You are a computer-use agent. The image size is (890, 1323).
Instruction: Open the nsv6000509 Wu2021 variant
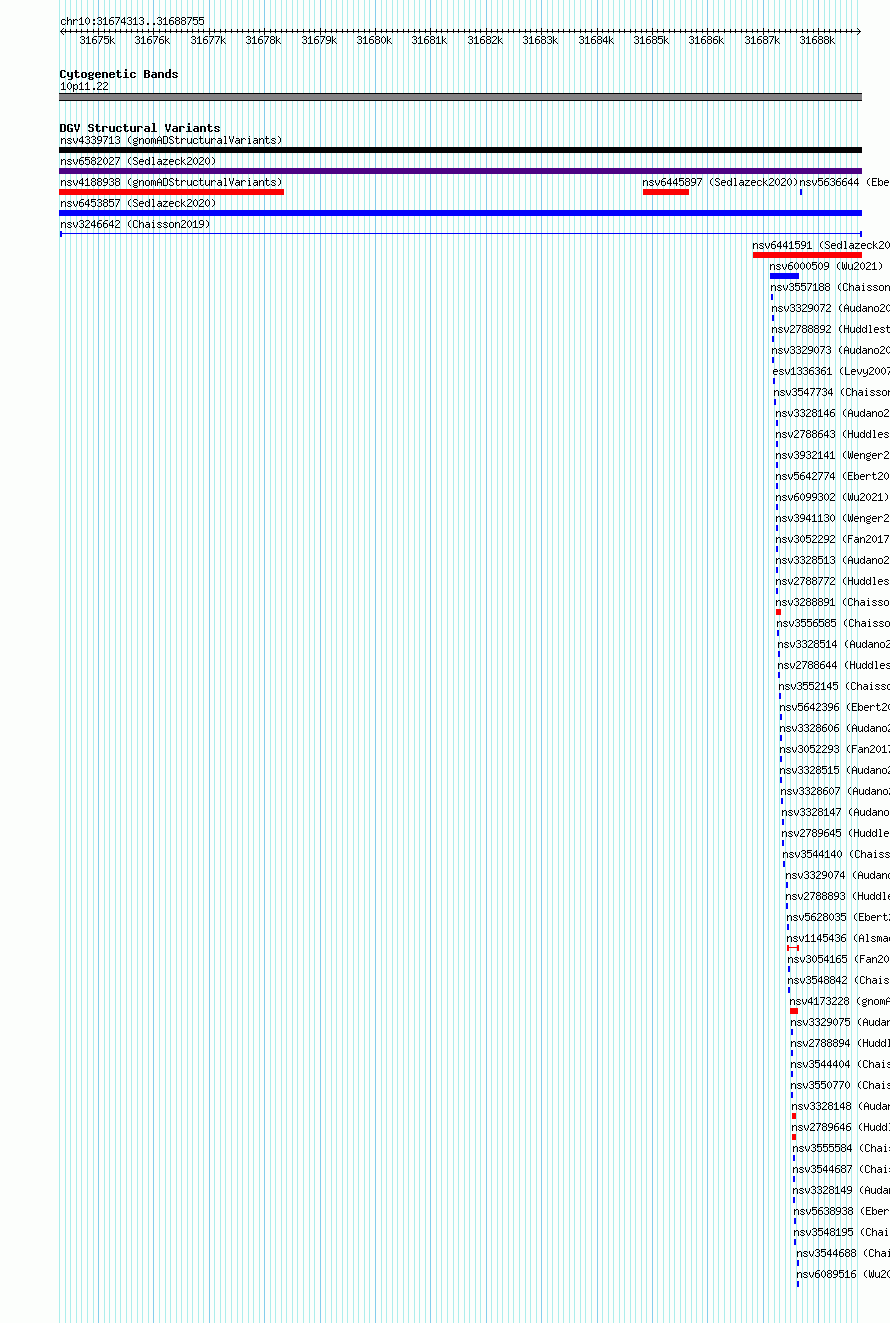[826, 266]
